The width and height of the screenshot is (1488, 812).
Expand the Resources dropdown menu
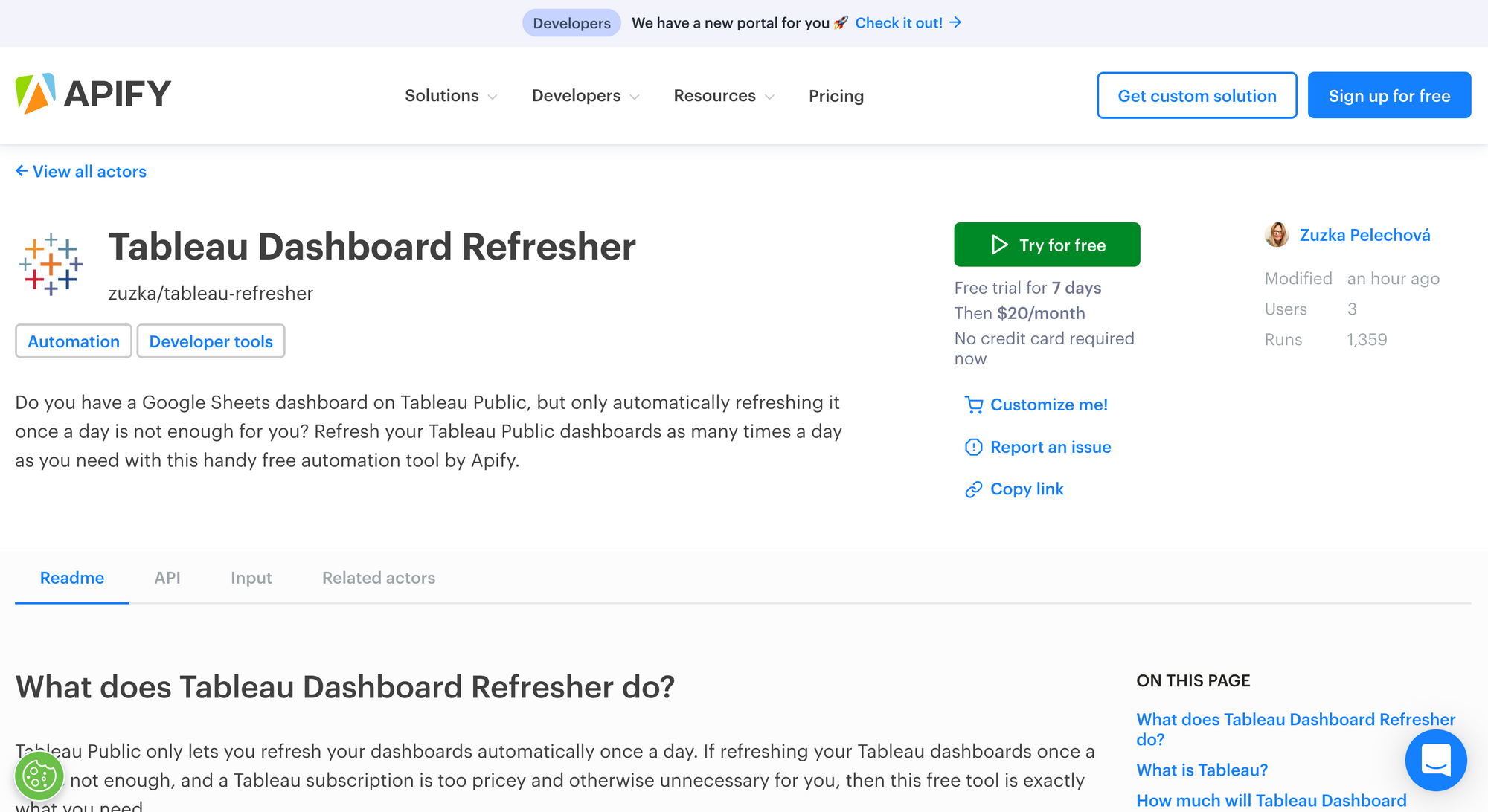tap(724, 96)
